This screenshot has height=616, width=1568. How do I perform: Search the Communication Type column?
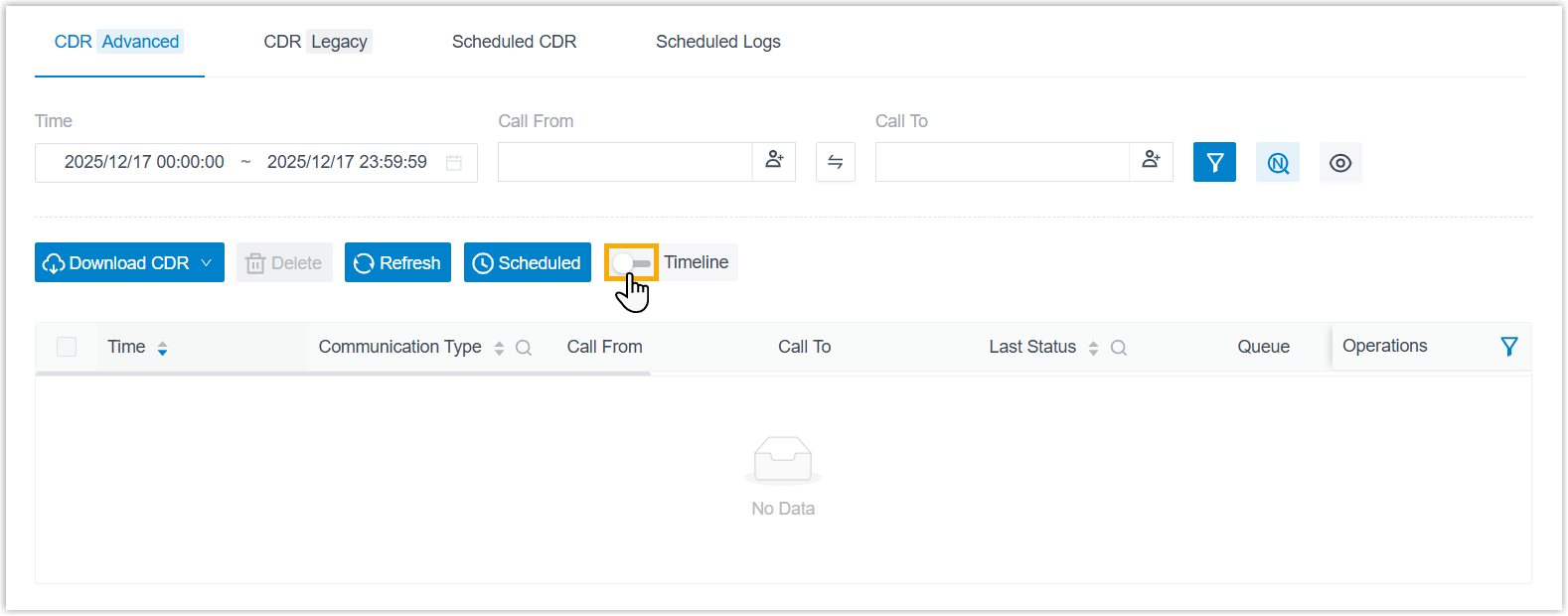524,348
